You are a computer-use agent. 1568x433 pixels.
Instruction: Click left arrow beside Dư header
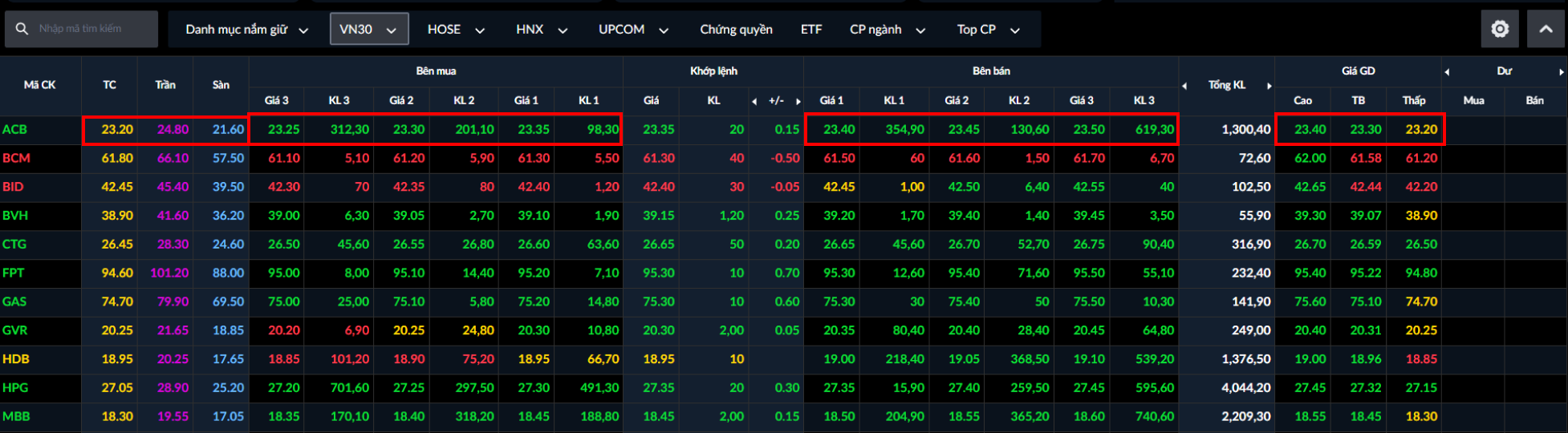click(1447, 72)
